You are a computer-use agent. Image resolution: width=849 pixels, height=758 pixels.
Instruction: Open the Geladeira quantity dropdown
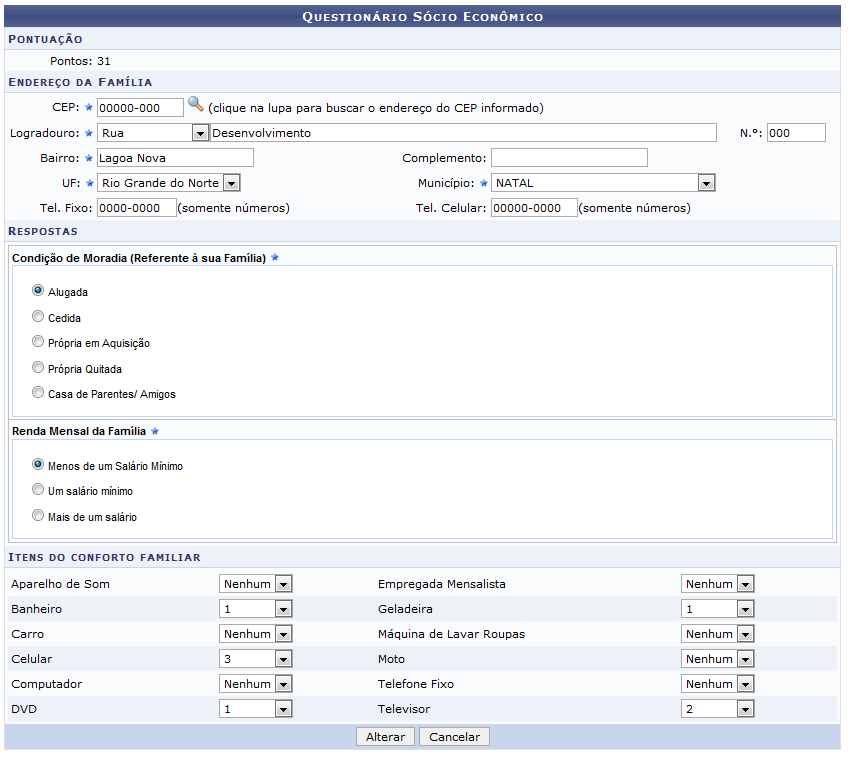click(744, 609)
